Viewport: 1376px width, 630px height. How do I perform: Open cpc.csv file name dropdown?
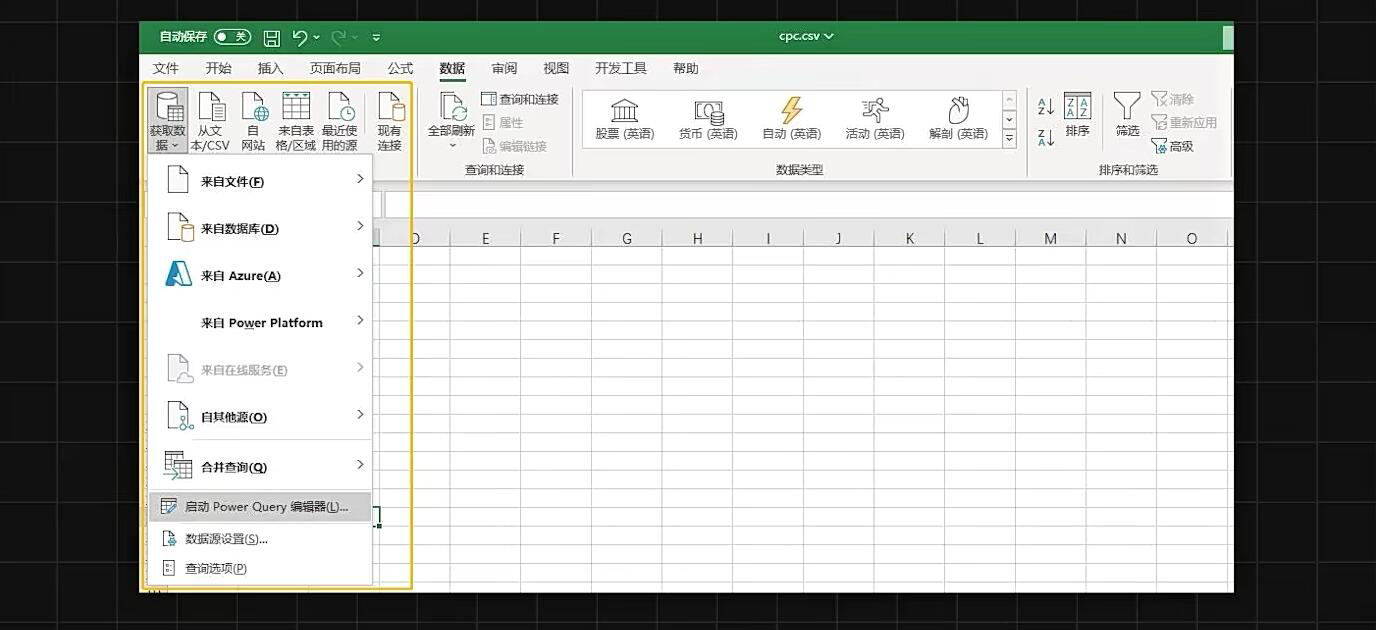(x=806, y=36)
